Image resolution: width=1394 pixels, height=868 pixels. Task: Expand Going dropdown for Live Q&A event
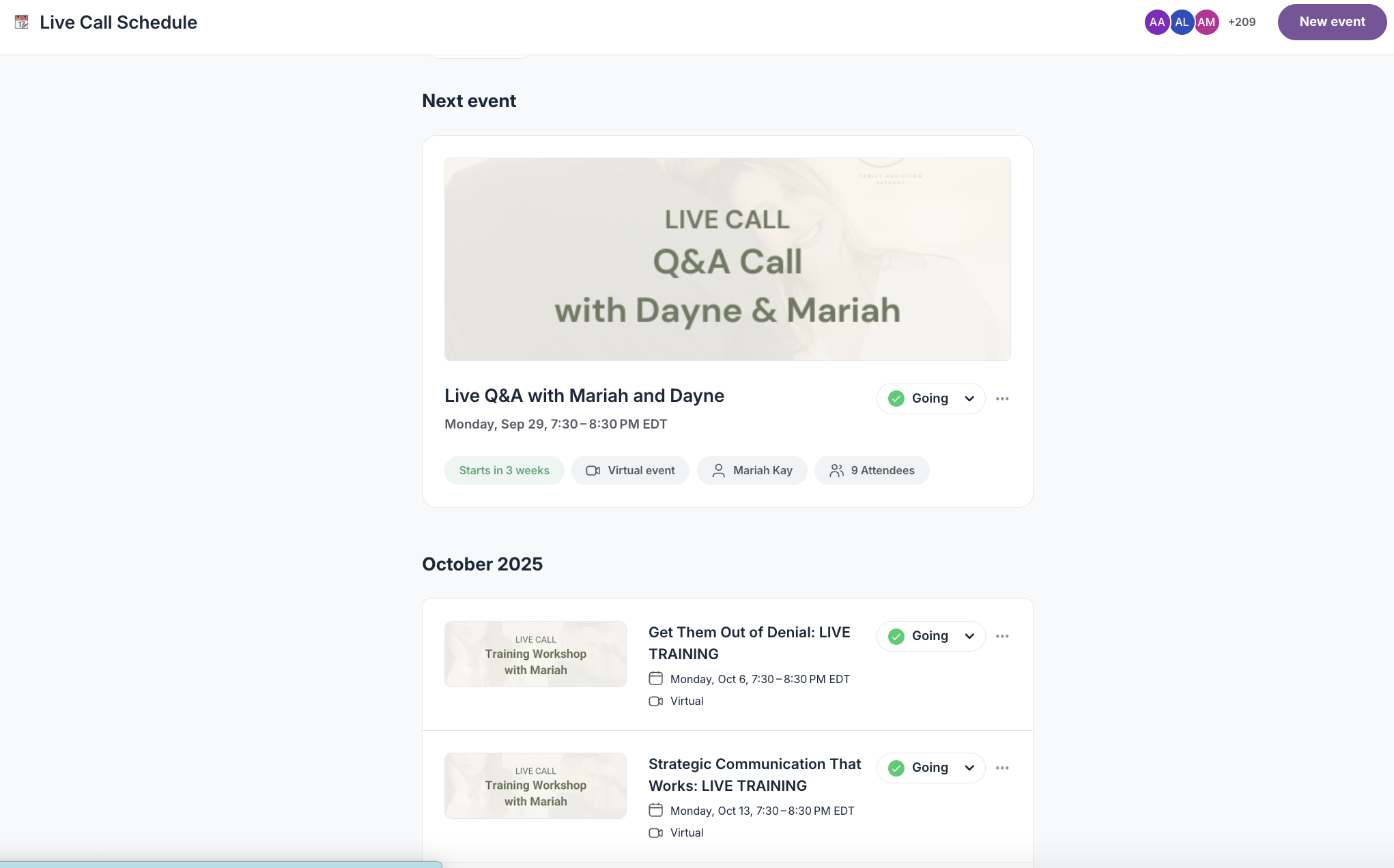969,399
